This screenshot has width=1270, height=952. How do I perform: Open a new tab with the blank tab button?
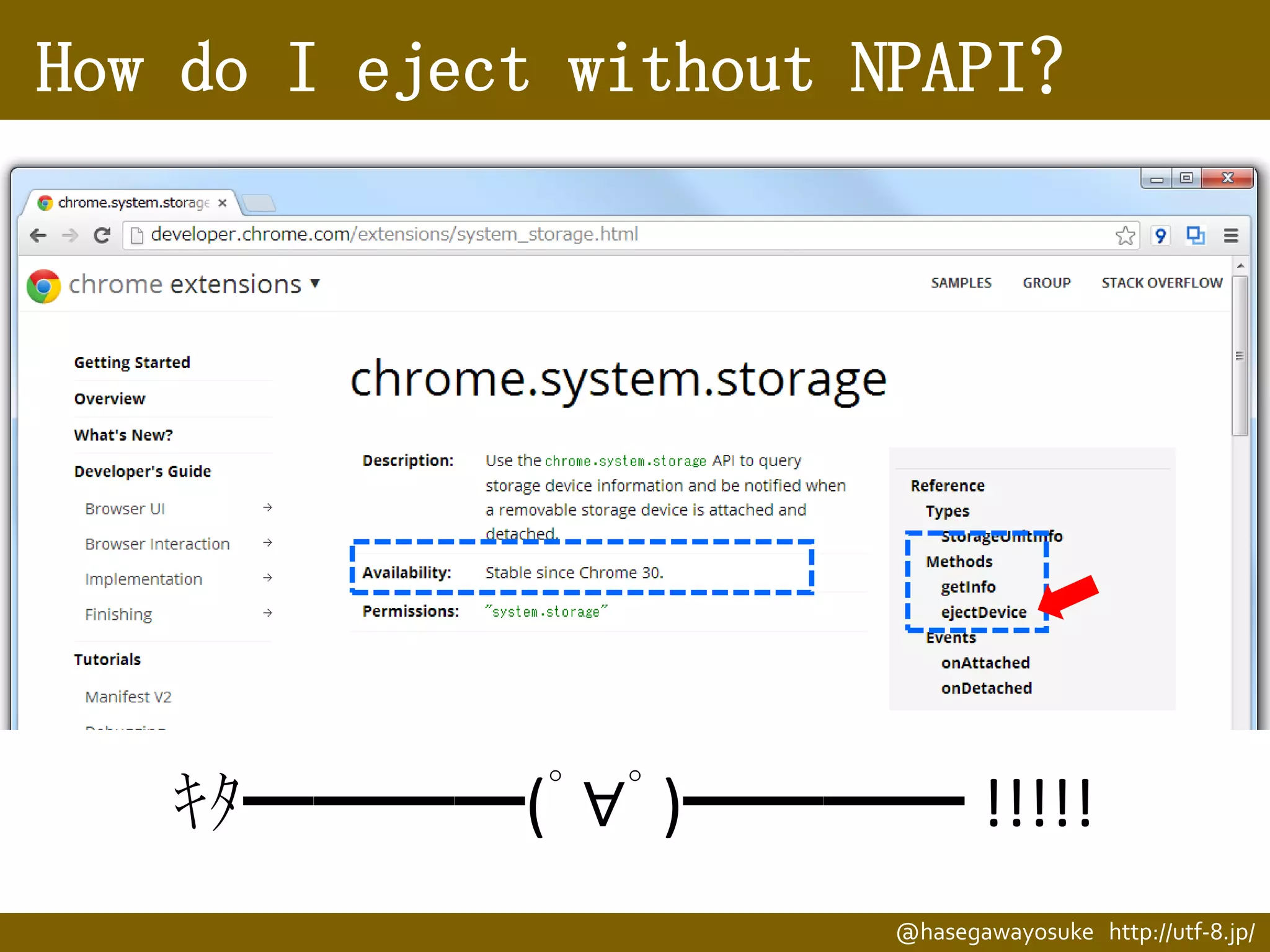[259, 203]
